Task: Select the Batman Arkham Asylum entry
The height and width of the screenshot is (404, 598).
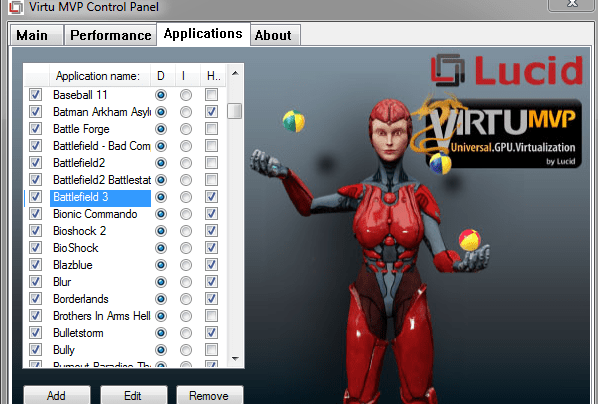Action: [101, 112]
